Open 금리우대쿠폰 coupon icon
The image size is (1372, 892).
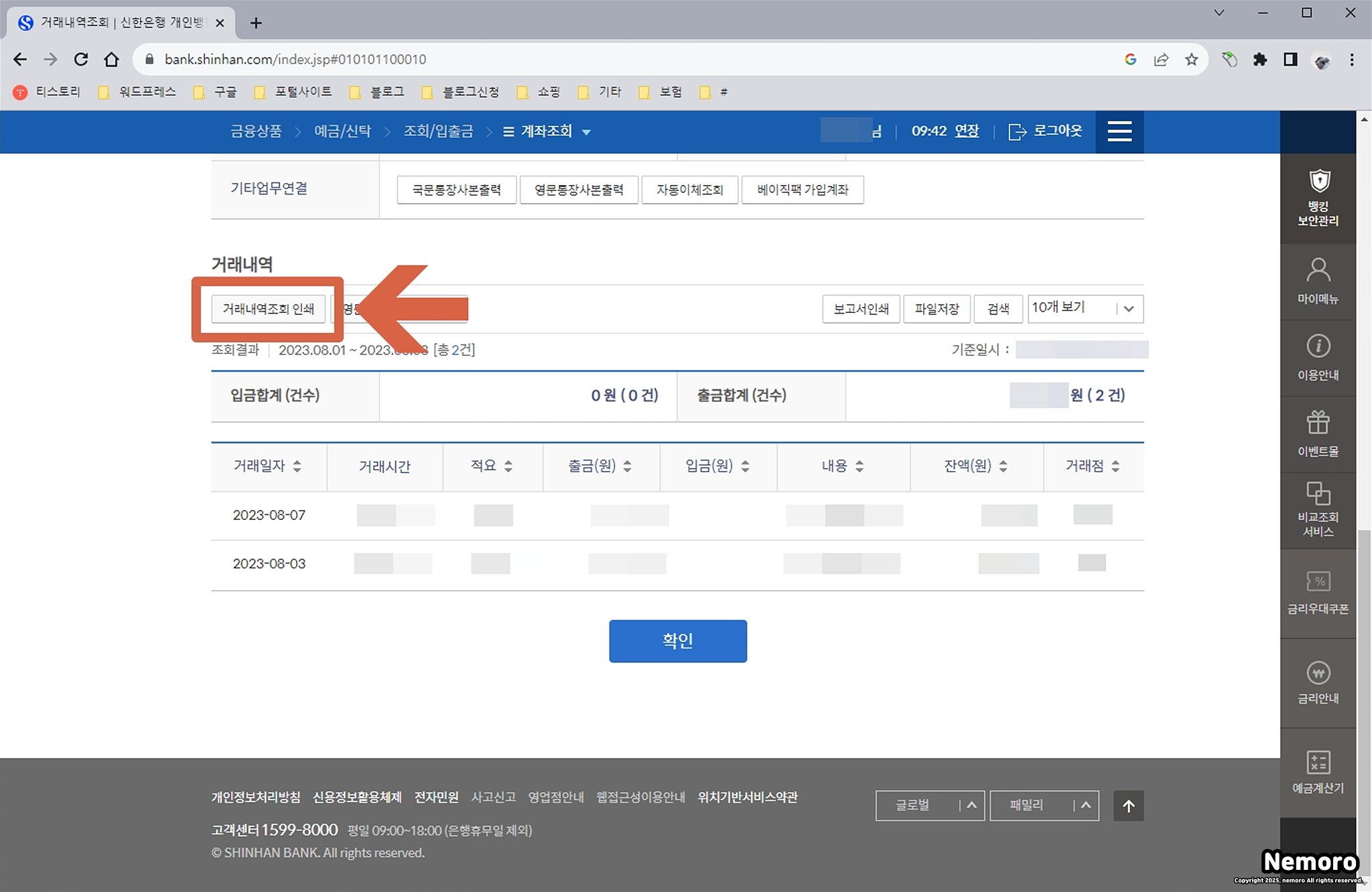(1318, 582)
